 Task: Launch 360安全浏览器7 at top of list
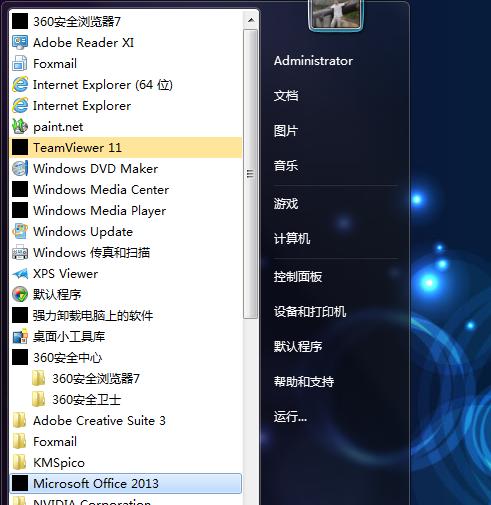(126, 22)
